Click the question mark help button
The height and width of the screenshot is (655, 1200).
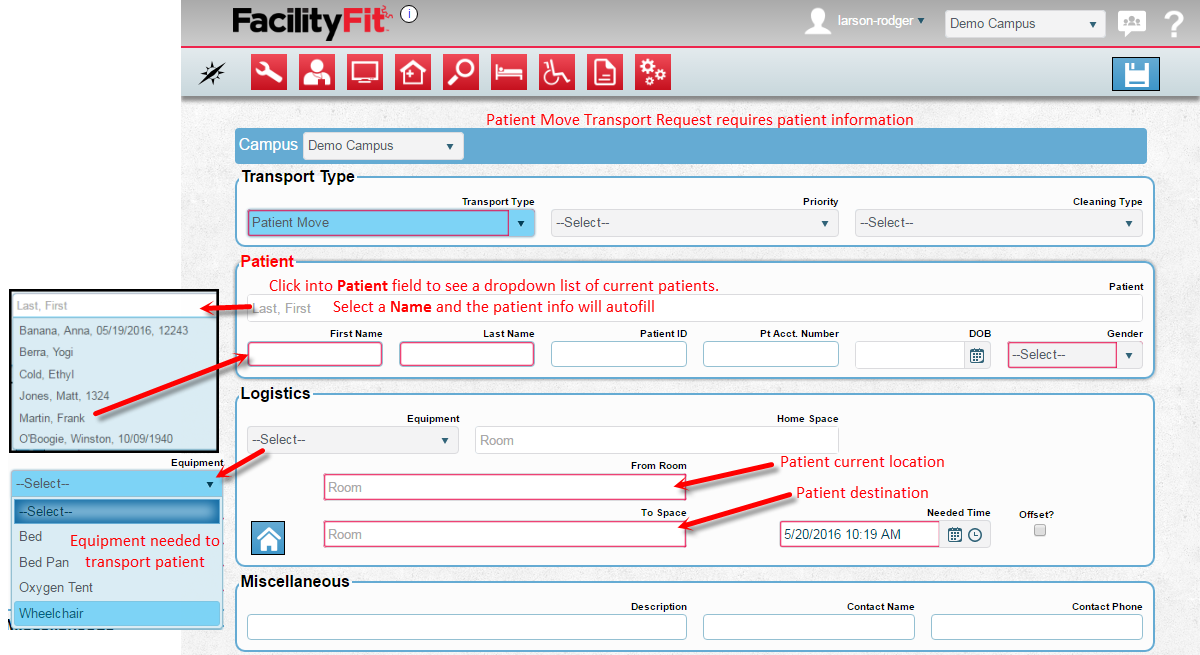tap(1174, 24)
